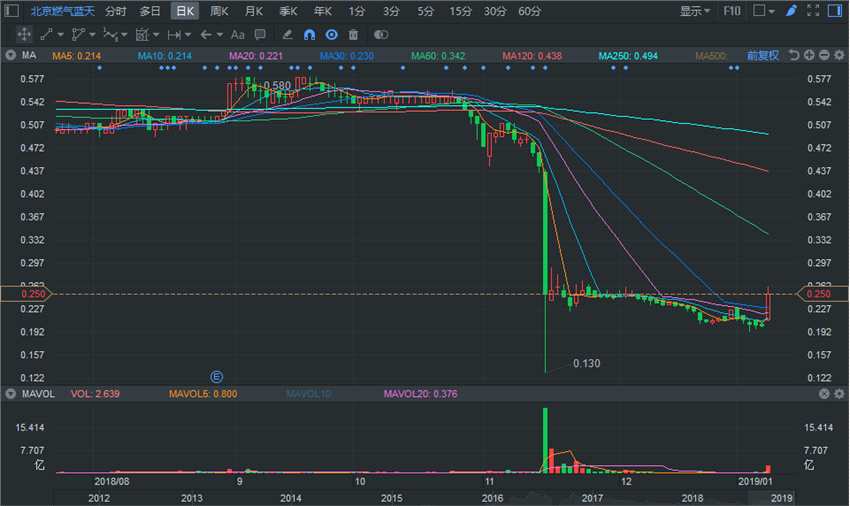Flip the toolbar toggle switch
Image resolution: width=850 pixels, height=506 pixels.
[381, 35]
